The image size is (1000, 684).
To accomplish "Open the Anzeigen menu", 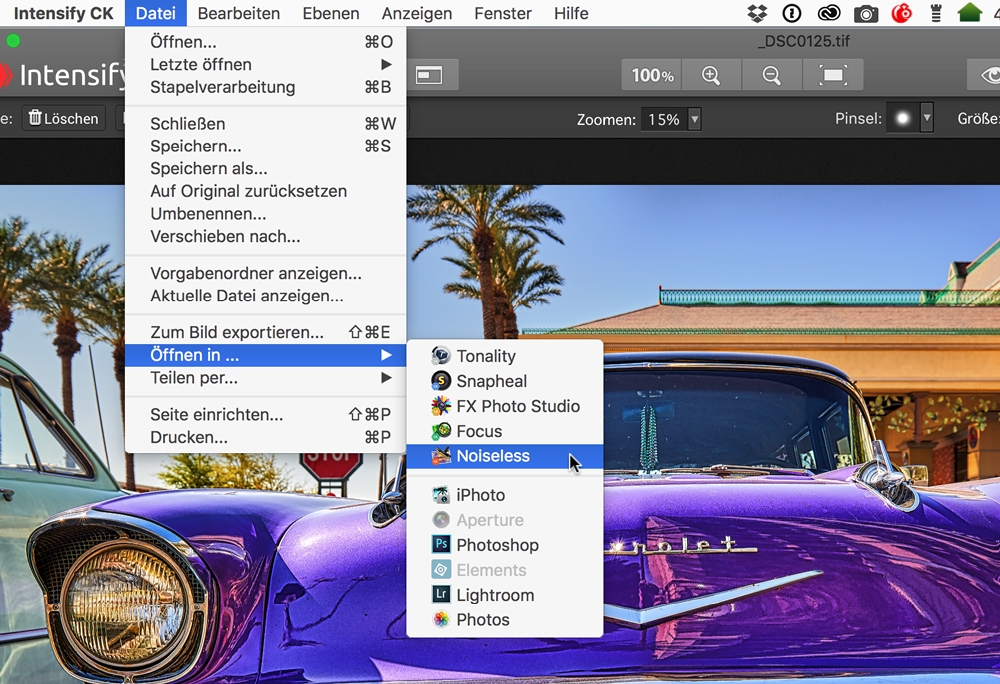I will [x=416, y=13].
